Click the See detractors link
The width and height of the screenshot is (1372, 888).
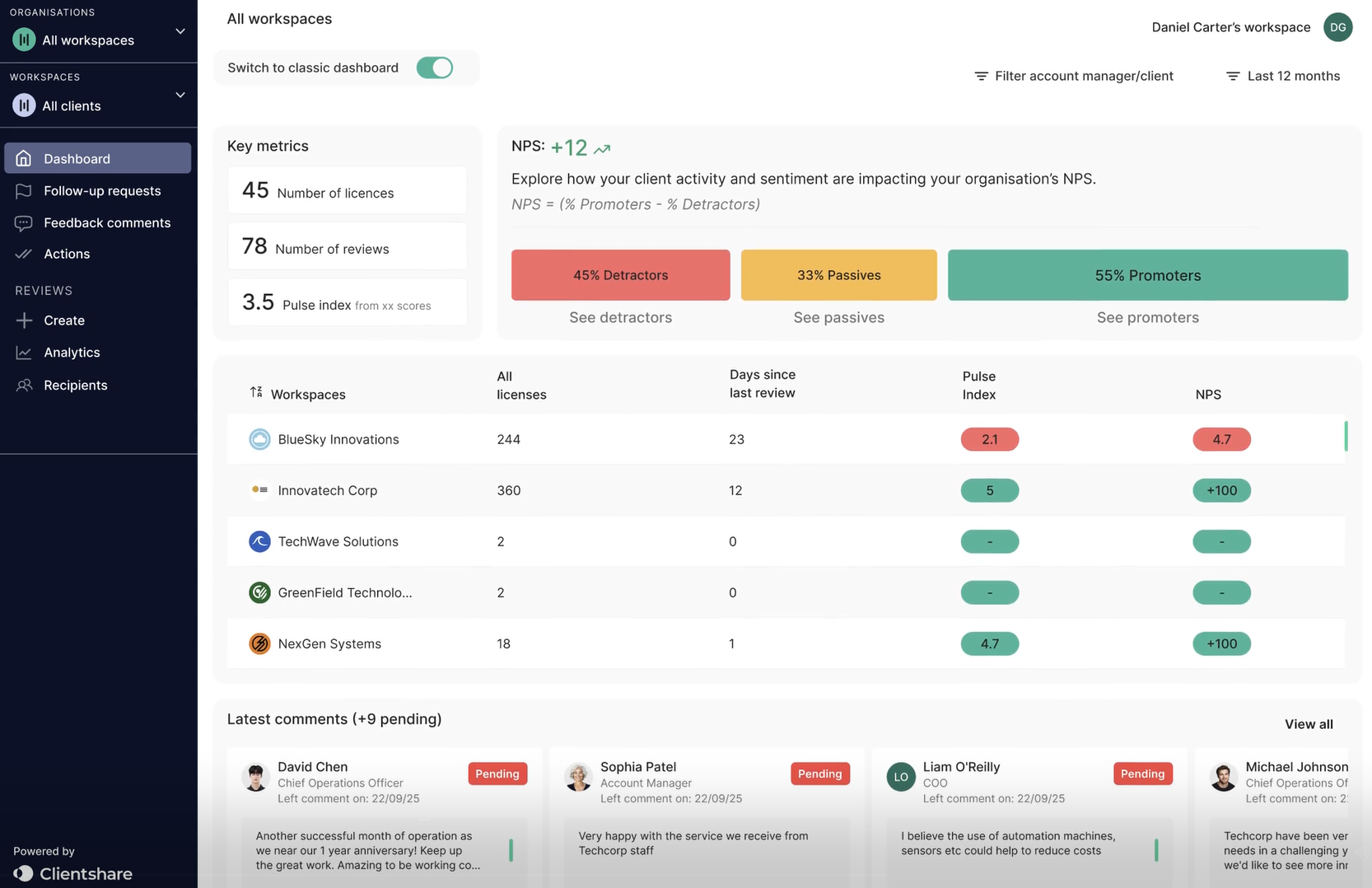coord(620,318)
